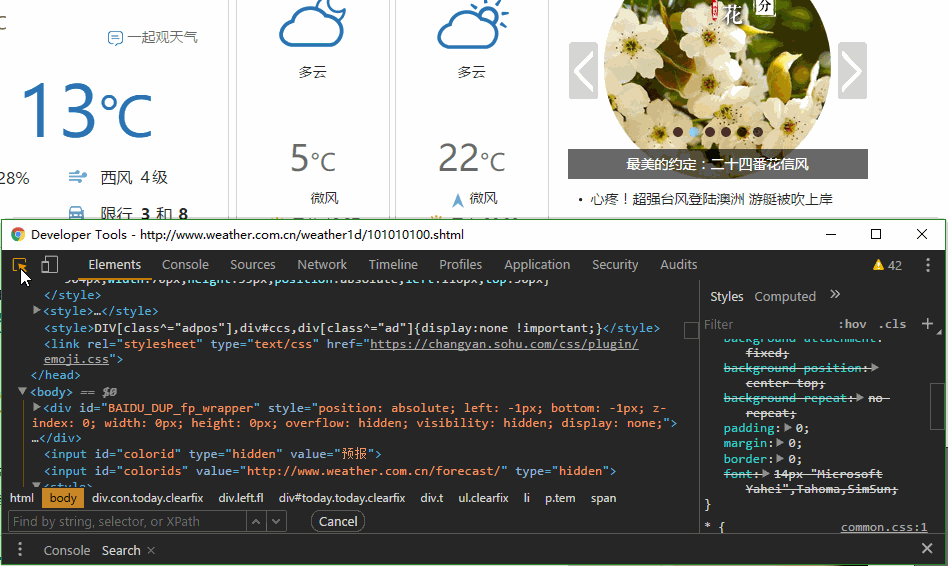Go to next search result arrow
Viewport: 948px width, 566px height.
tap(276, 521)
